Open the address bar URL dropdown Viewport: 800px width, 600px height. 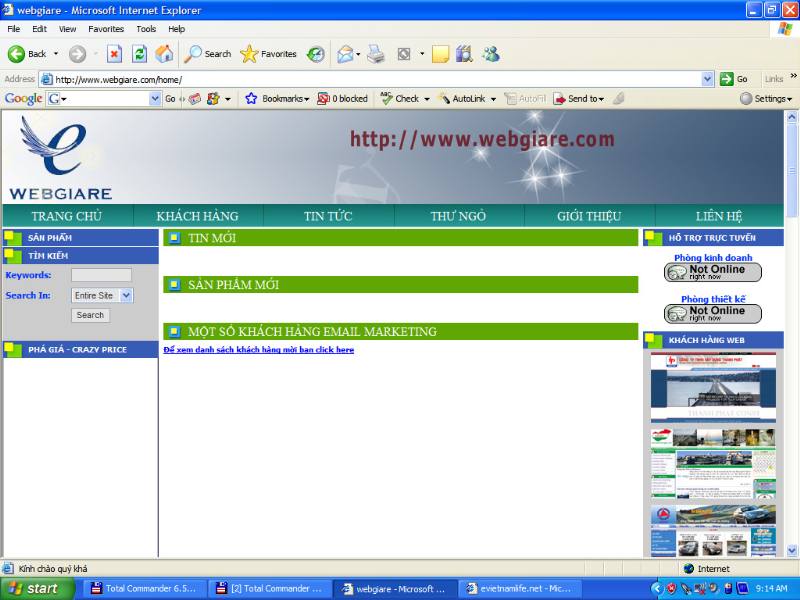708,79
